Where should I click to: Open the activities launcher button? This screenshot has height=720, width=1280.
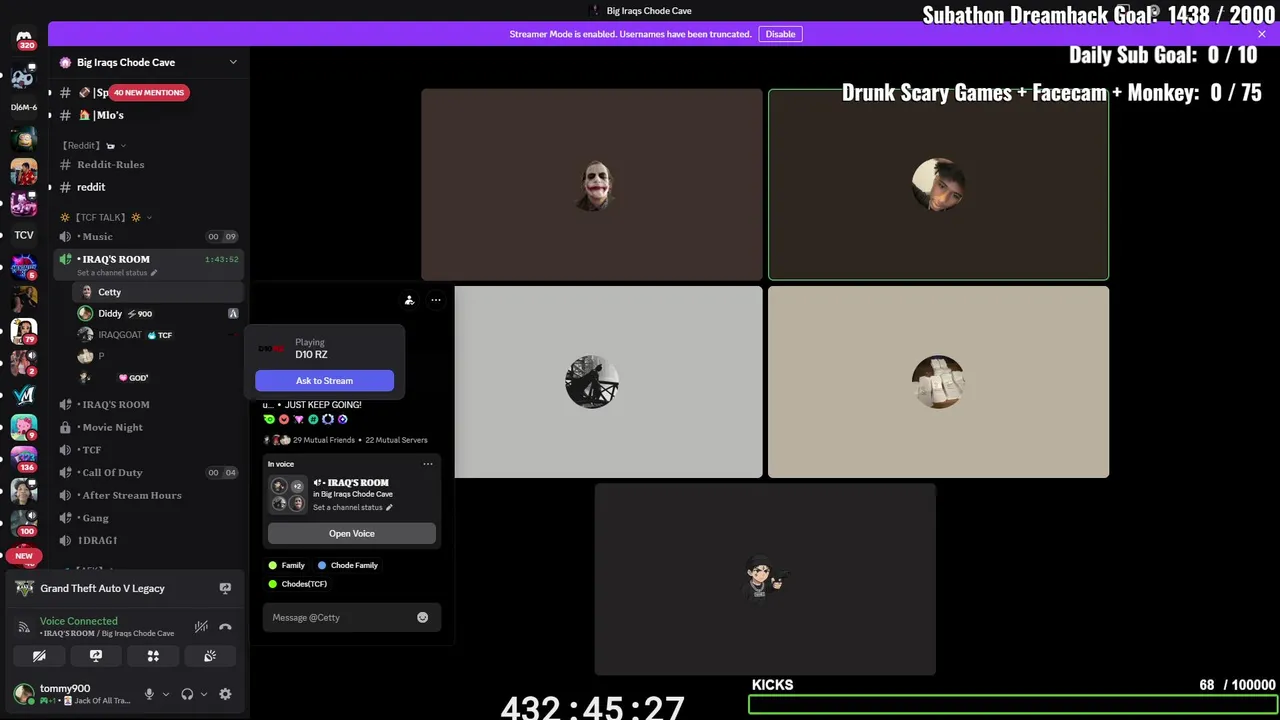[153, 656]
